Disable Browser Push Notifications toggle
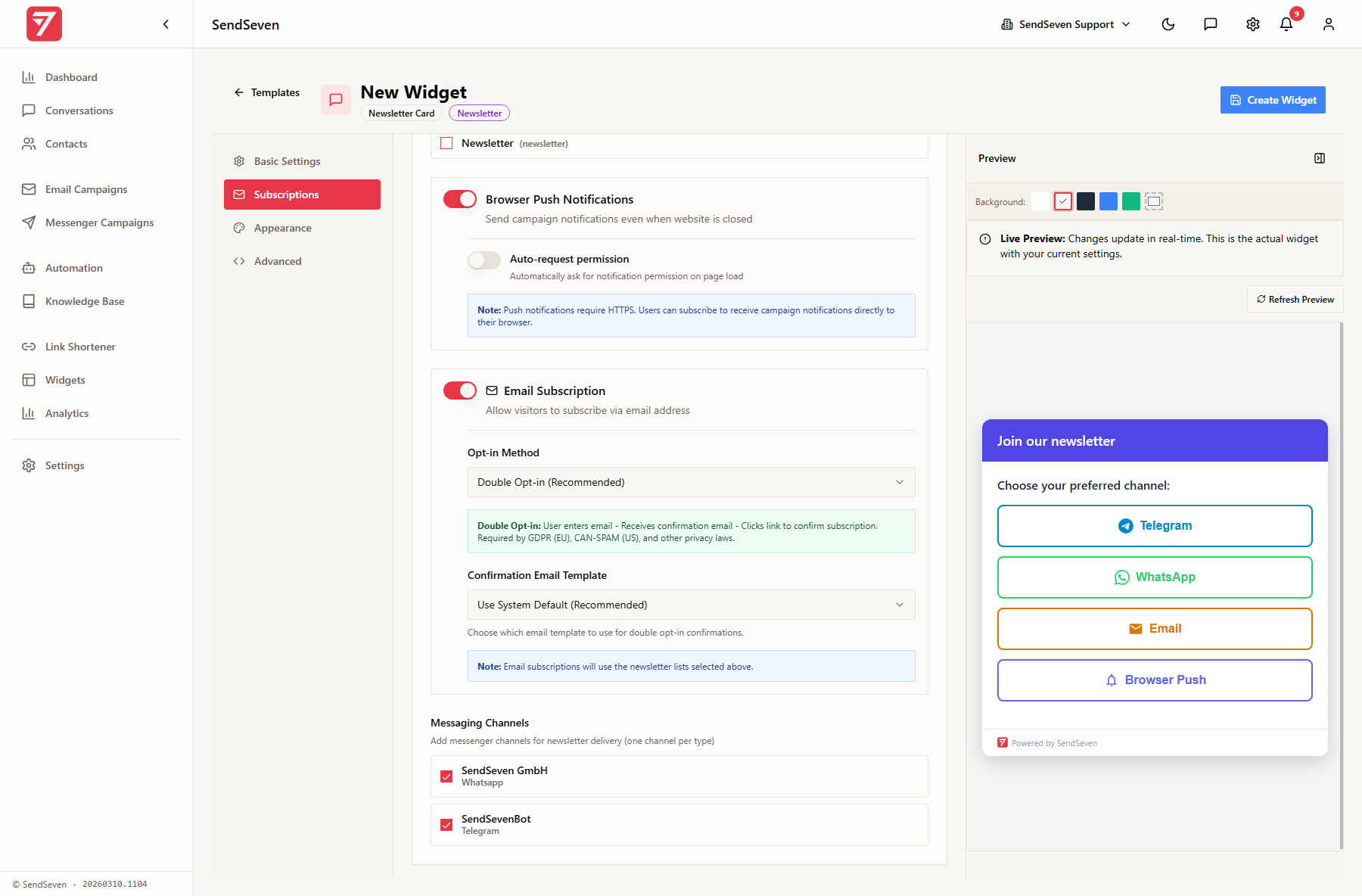 tap(460, 199)
